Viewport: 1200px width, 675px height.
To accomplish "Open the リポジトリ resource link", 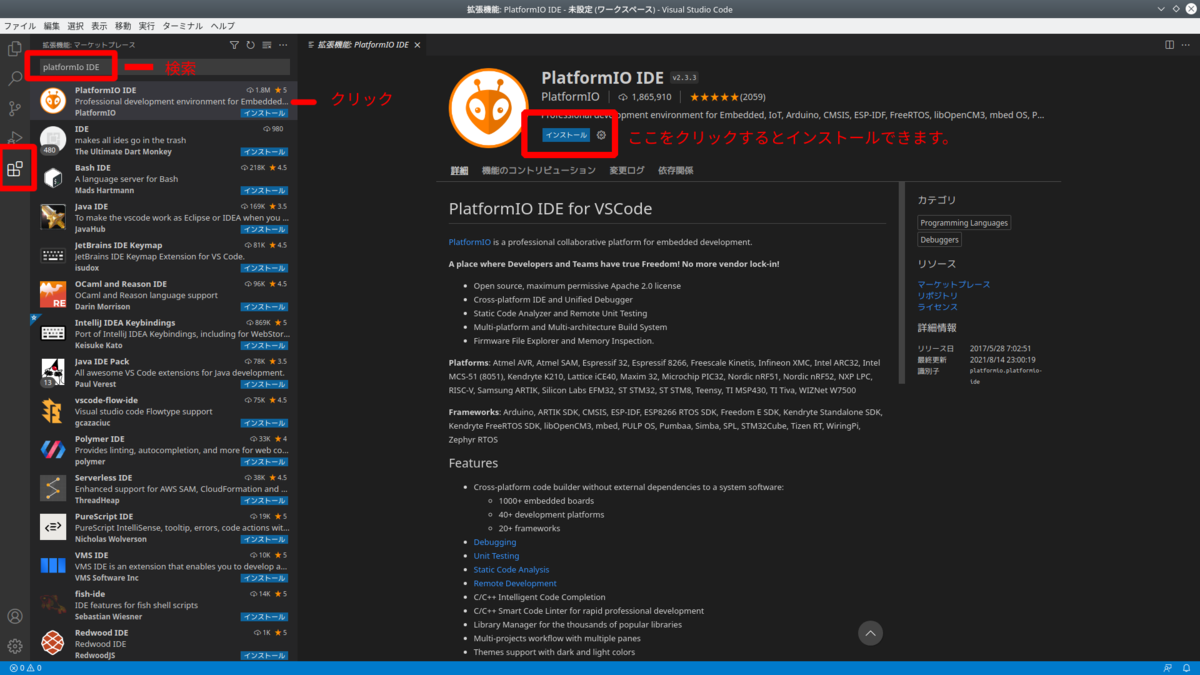I will coord(938,296).
